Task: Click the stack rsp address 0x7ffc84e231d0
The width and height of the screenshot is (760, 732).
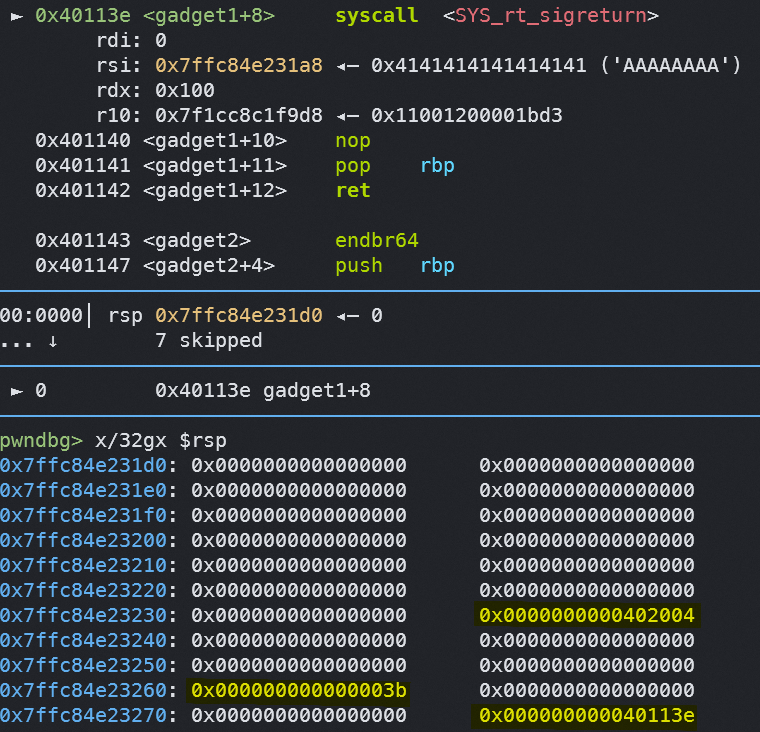Action: point(238,316)
